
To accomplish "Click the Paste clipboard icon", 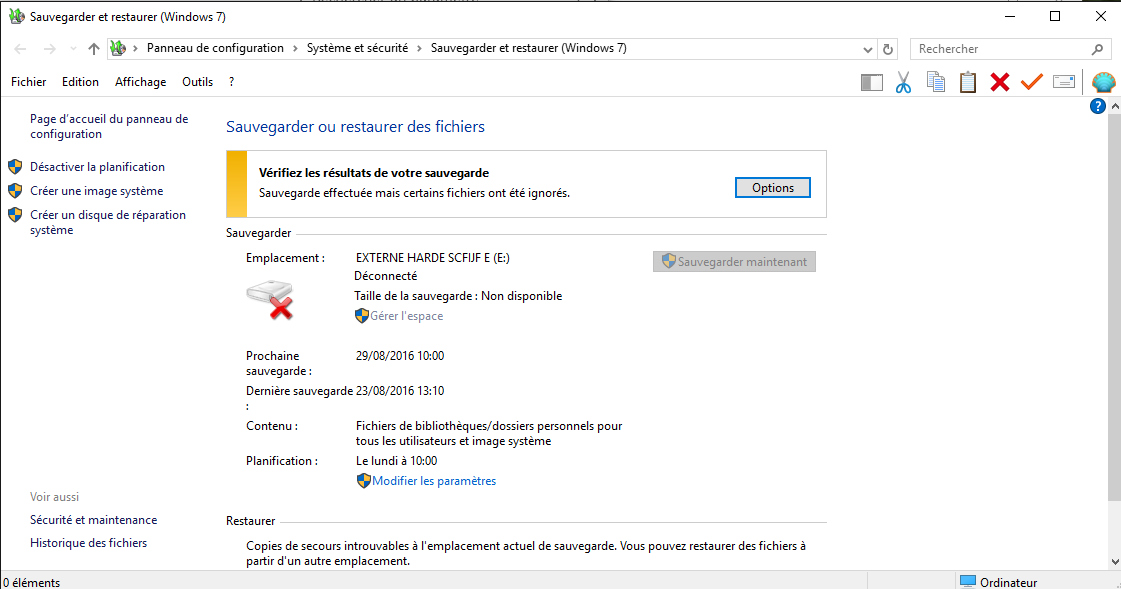I will 968,82.
